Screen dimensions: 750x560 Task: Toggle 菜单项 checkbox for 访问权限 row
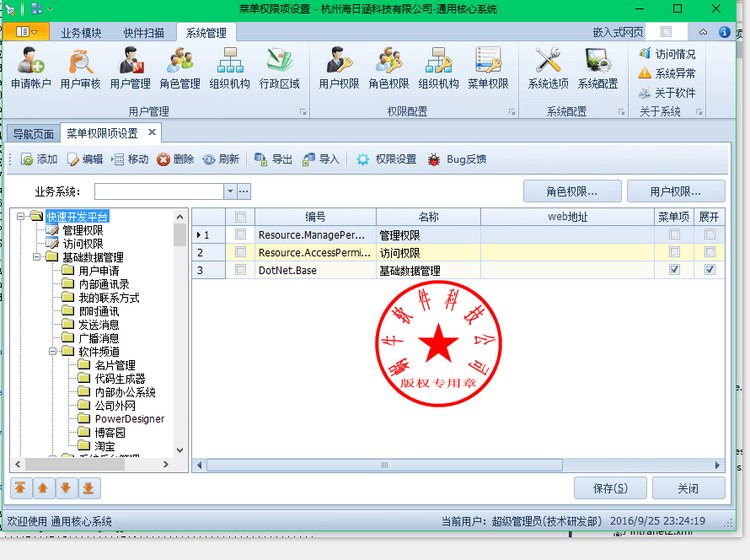pyautogui.click(x=674, y=252)
